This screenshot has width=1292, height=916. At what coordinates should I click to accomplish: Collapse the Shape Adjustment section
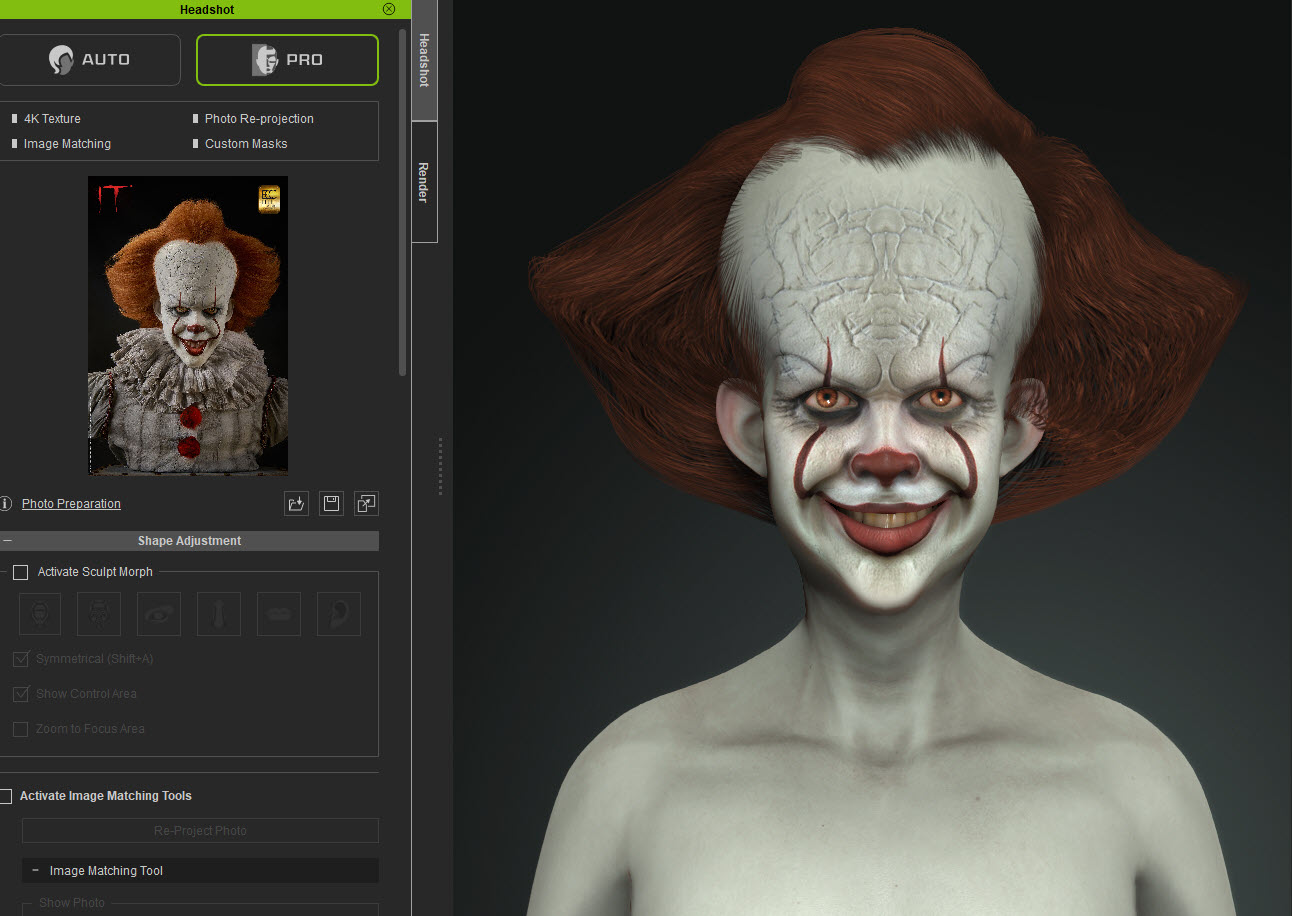tap(8, 541)
